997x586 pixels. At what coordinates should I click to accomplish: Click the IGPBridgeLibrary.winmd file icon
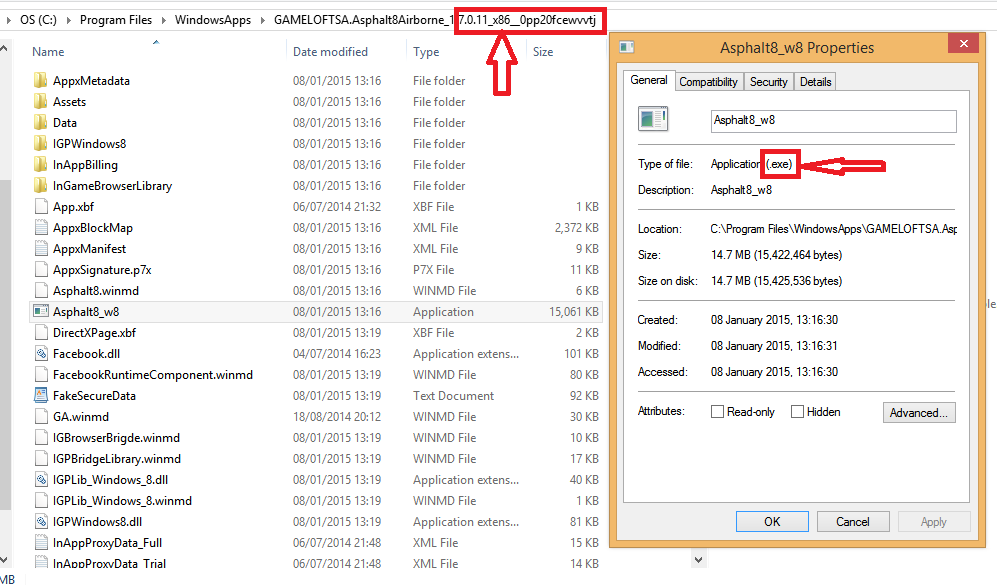coord(41,458)
